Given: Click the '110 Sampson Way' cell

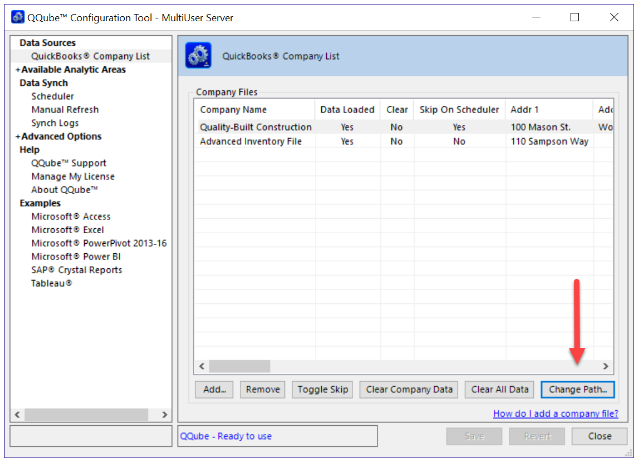Looking at the screenshot, I should tap(549, 141).
